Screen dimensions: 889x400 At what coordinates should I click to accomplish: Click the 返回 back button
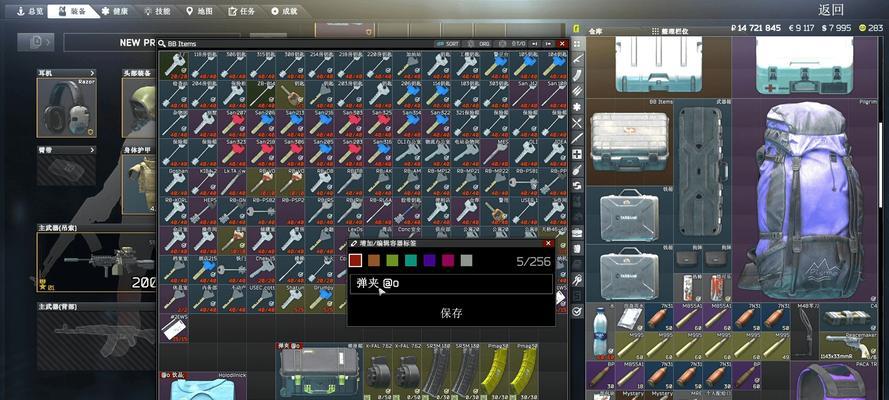[x=831, y=10]
